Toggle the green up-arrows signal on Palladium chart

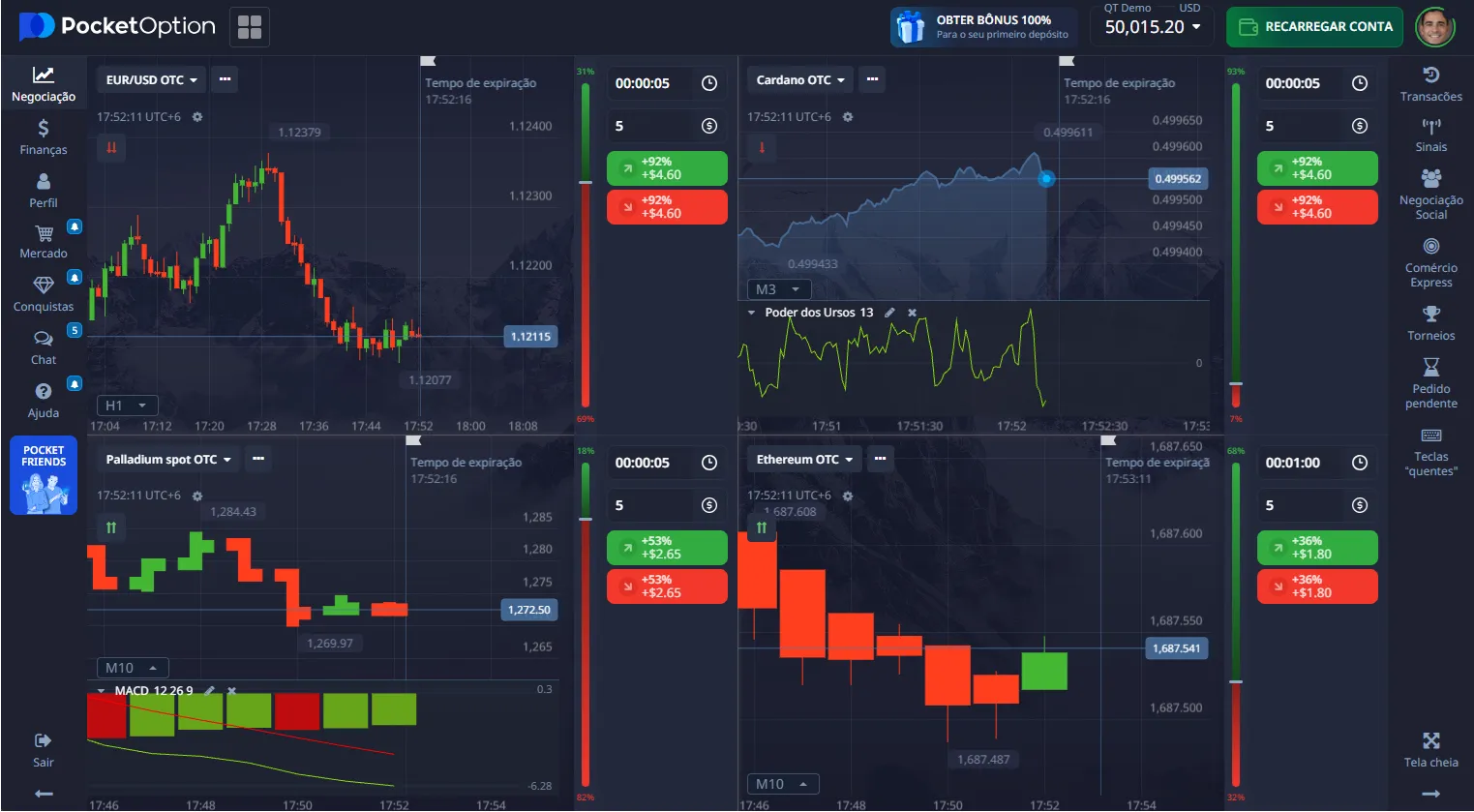111,527
